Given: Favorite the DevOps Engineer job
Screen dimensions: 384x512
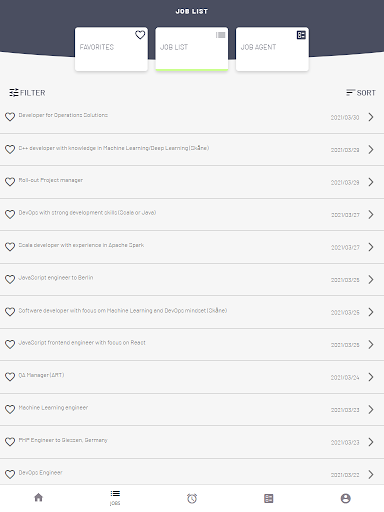Looking at the screenshot, I should 10,474.
